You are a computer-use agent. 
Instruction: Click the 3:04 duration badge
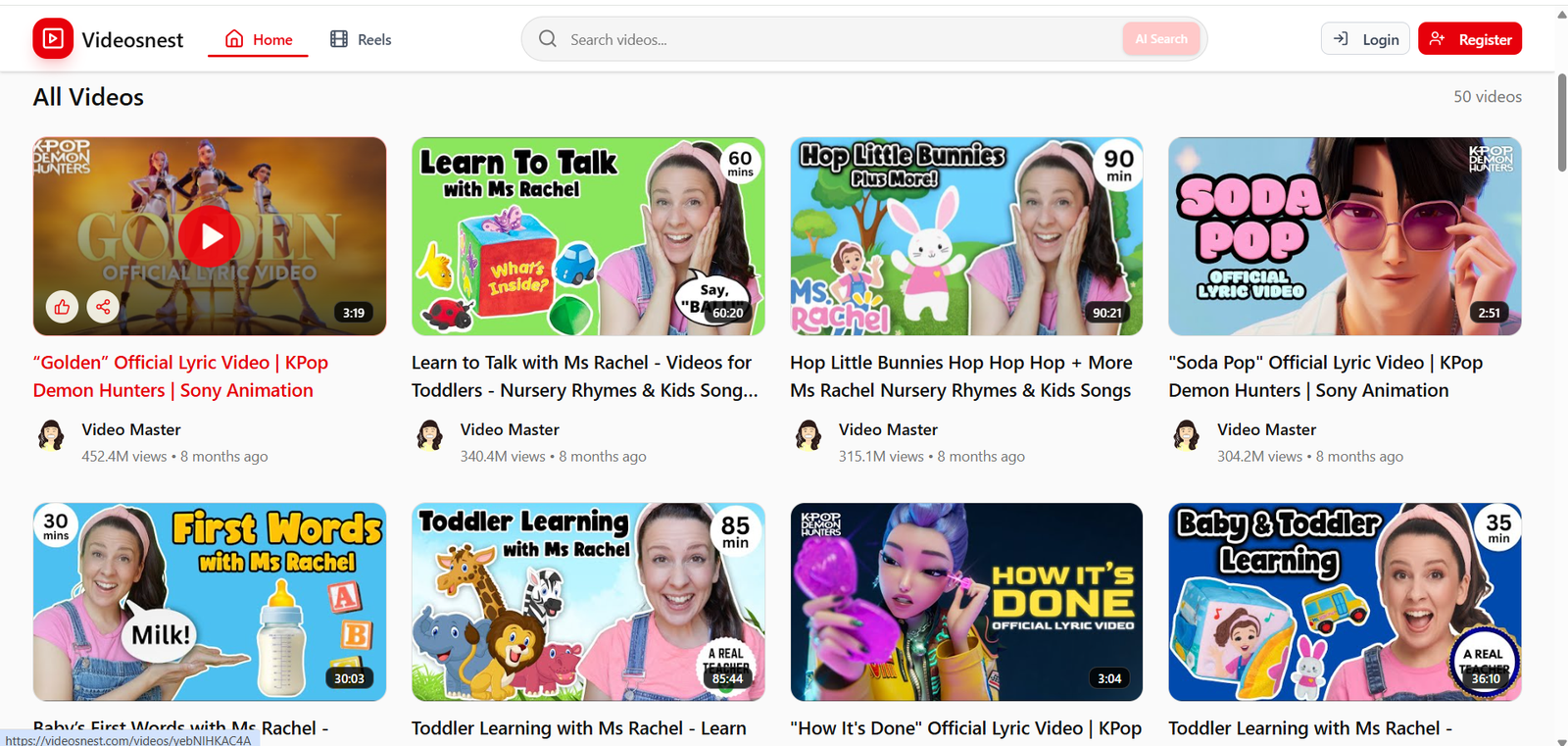1109,678
